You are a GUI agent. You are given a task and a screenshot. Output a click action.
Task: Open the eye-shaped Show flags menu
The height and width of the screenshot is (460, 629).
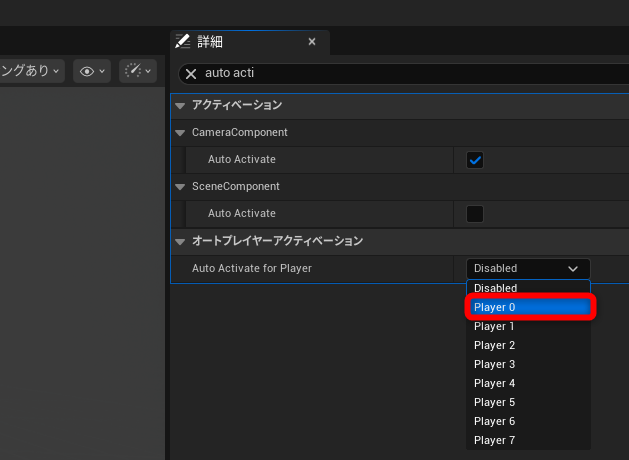91,71
